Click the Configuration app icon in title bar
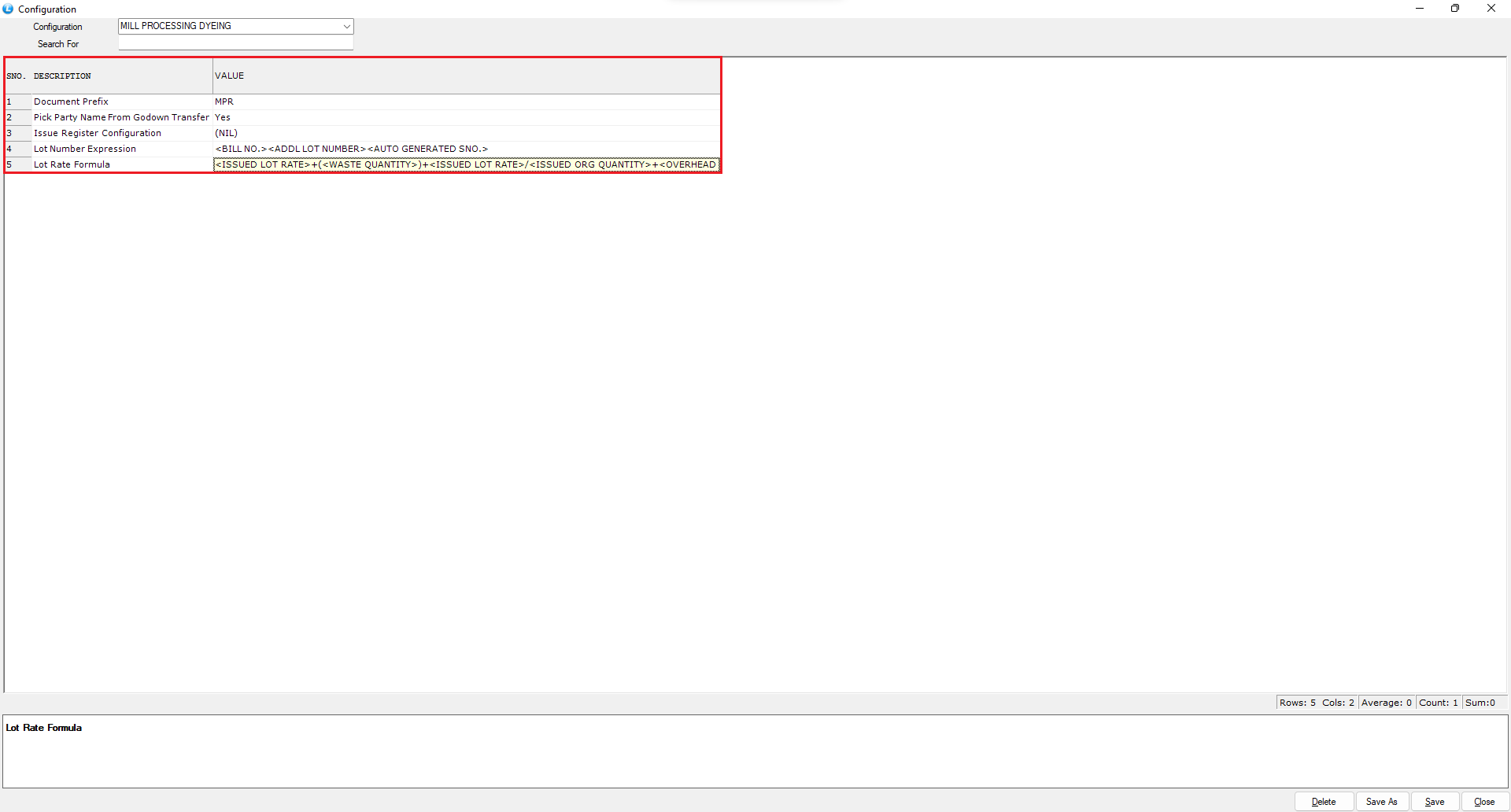 coord(8,9)
